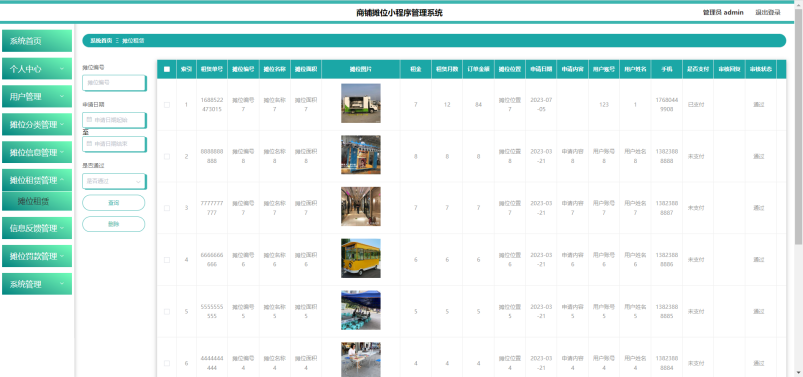The image size is (803, 377).
Task: Click the 查询 search button
Action: (114, 203)
